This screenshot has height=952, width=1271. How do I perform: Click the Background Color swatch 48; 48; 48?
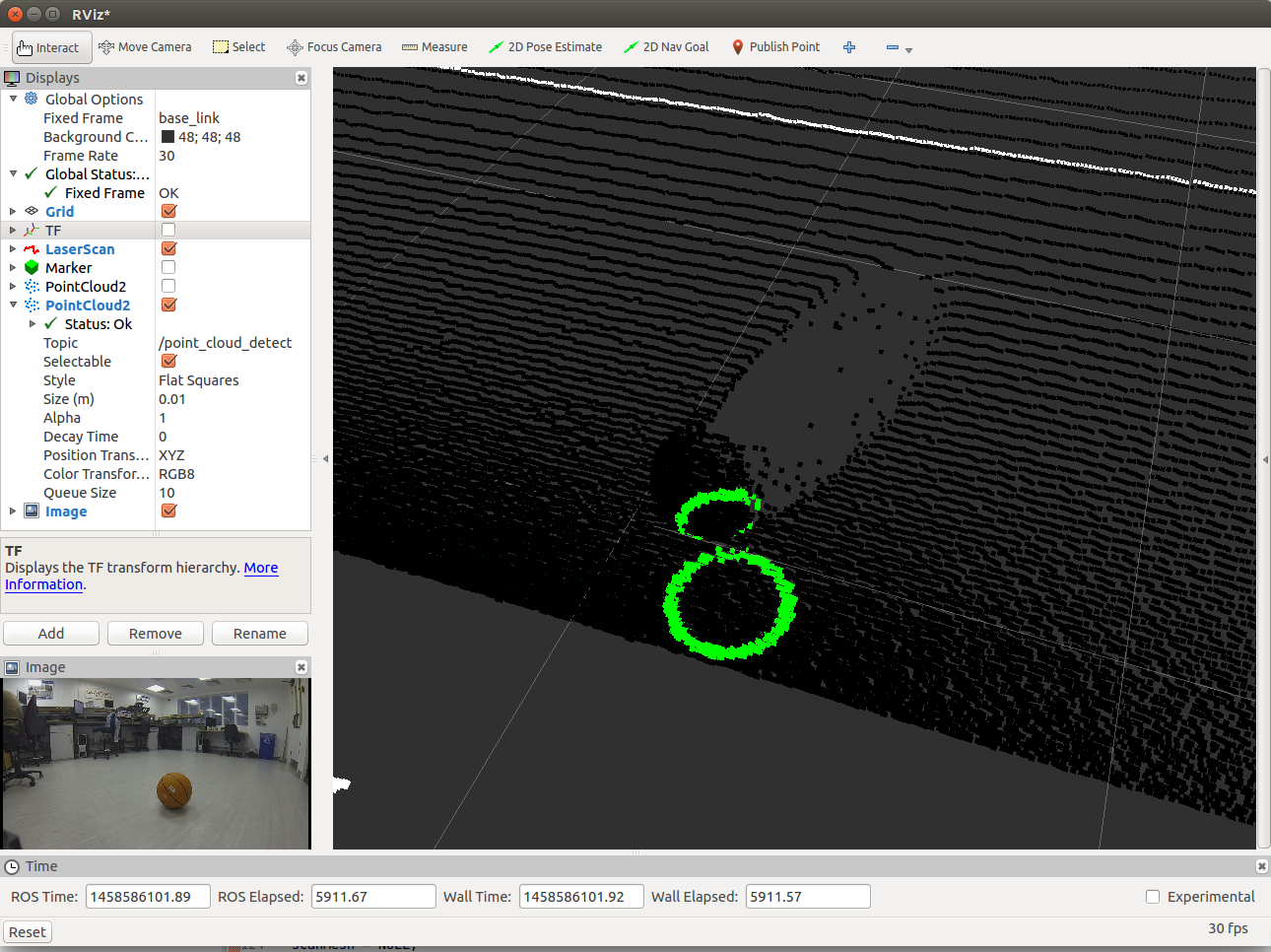(167, 137)
